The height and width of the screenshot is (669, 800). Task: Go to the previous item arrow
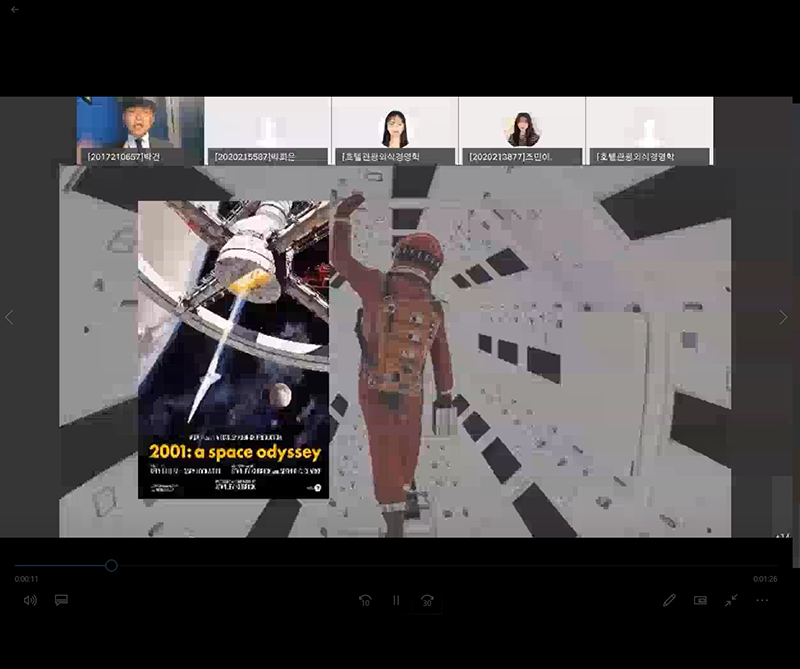(9, 317)
